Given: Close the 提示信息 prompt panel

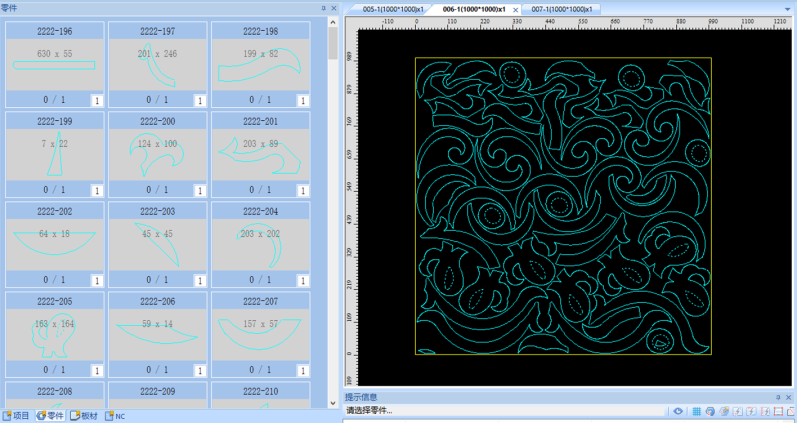Looking at the screenshot, I should point(788,398).
